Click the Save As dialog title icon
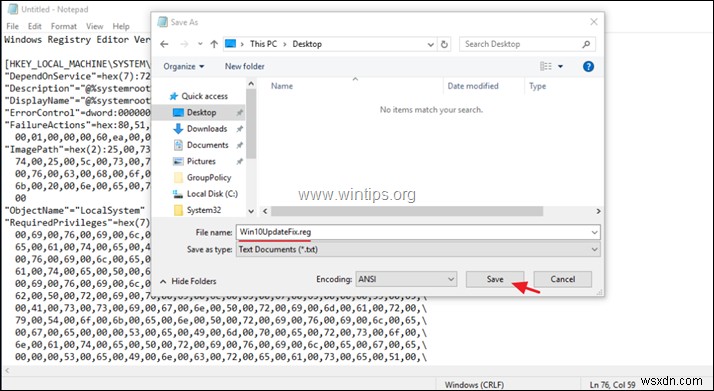 162,22
